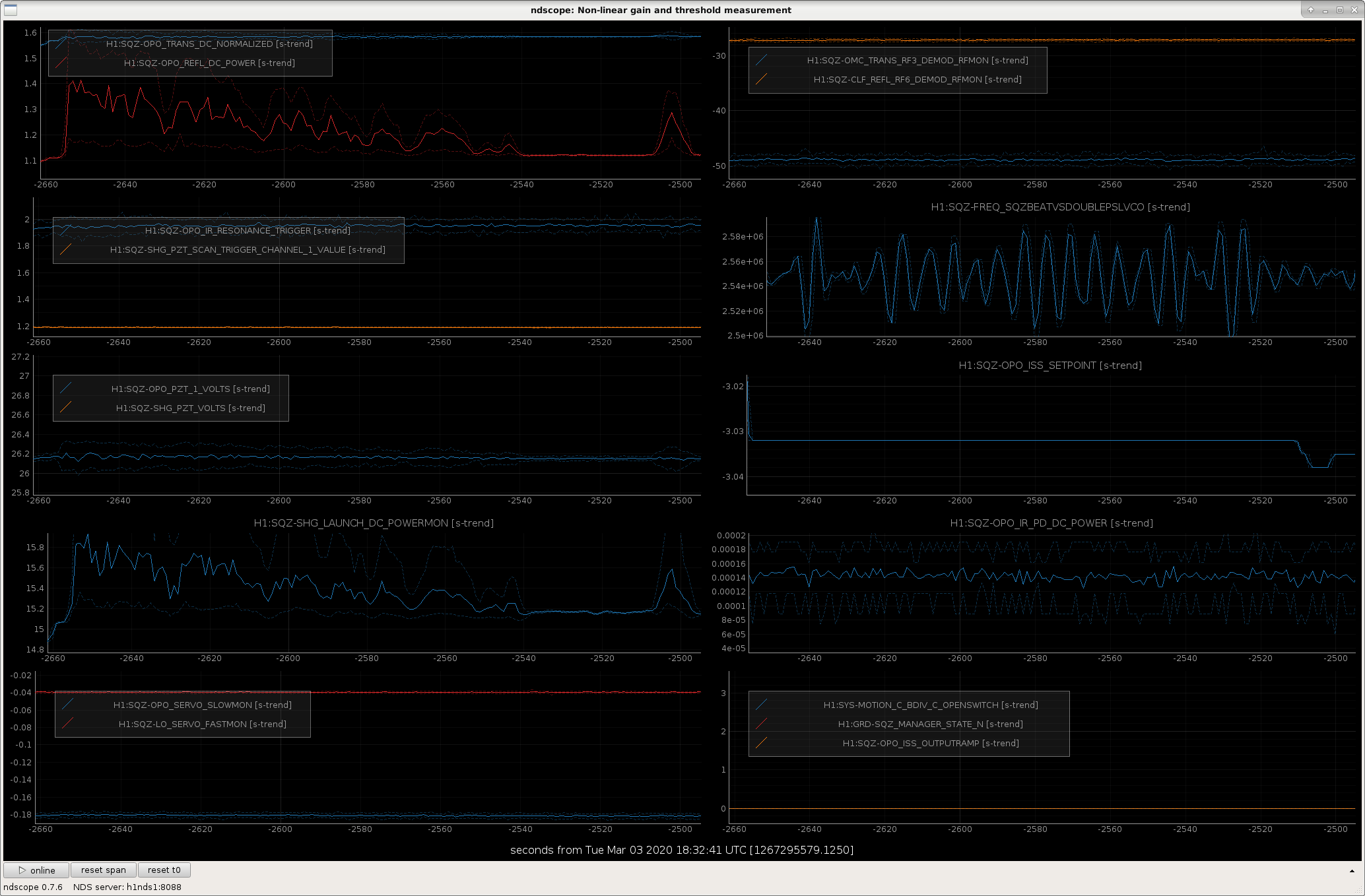Click orange swatch for SHG_PZT_SCAN_TRIGGER legend
This screenshot has height=896, width=1365.
click(x=65, y=249)
